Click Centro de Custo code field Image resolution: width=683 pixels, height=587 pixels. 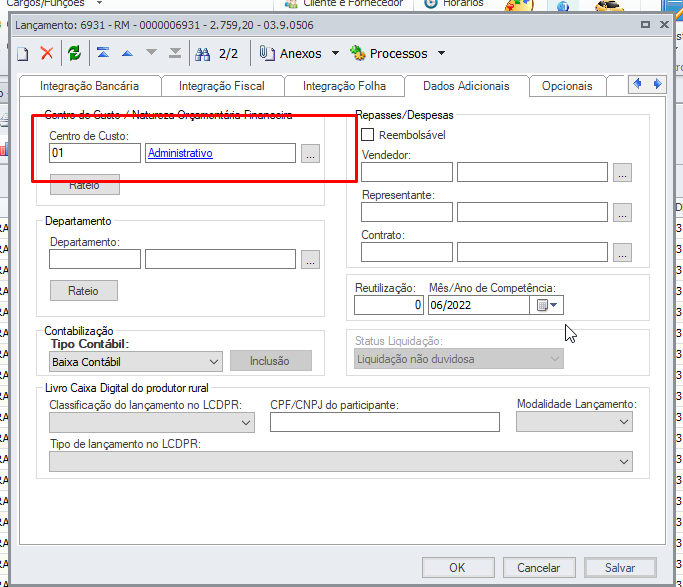pos(95,153)
